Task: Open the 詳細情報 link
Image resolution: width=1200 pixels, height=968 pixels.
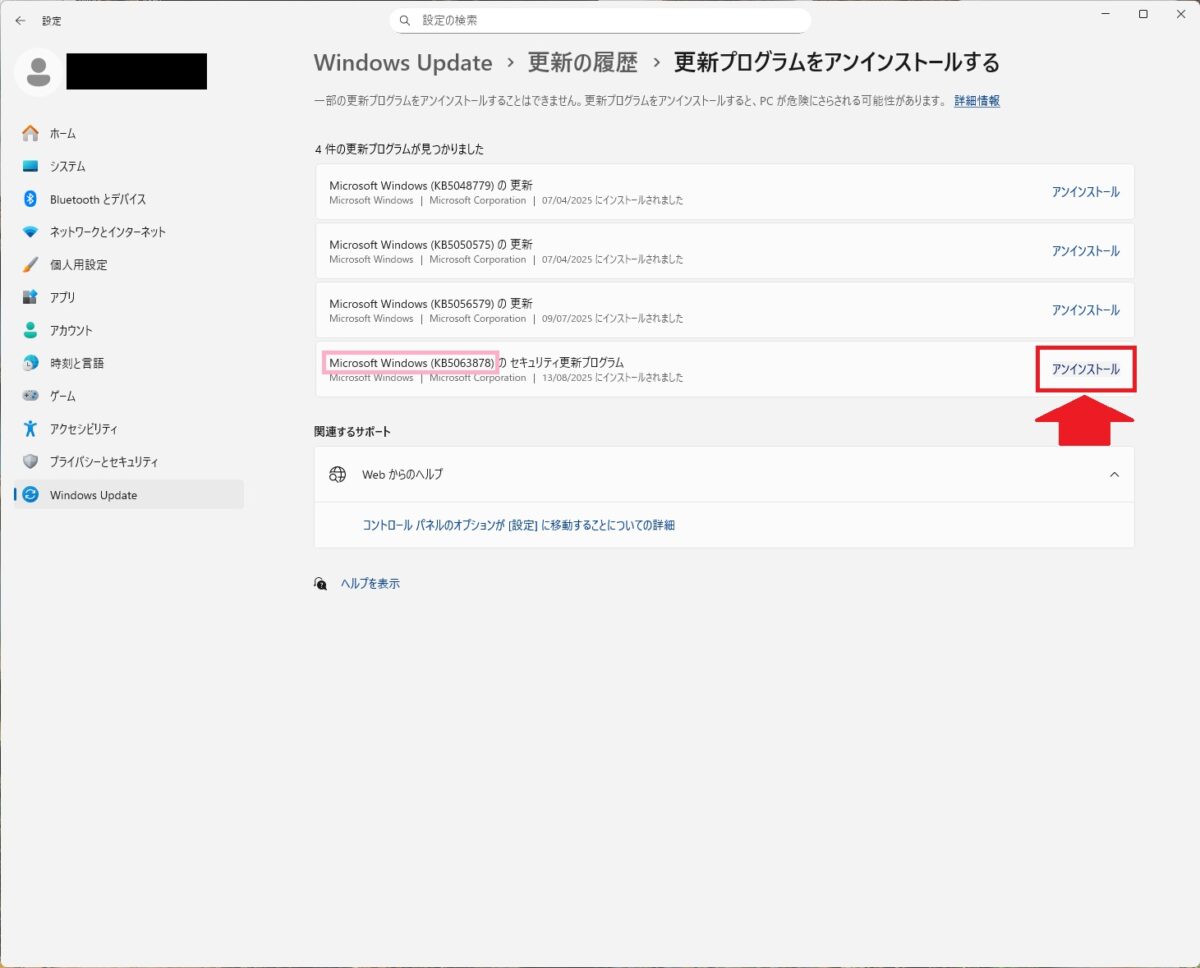Action: click(x=976, y=101)
